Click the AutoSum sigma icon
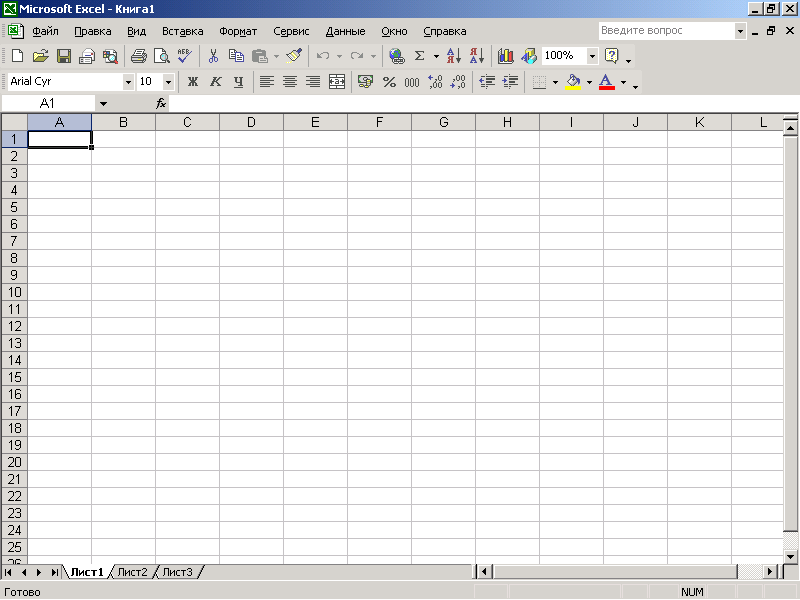 click(x=419, y=56)
